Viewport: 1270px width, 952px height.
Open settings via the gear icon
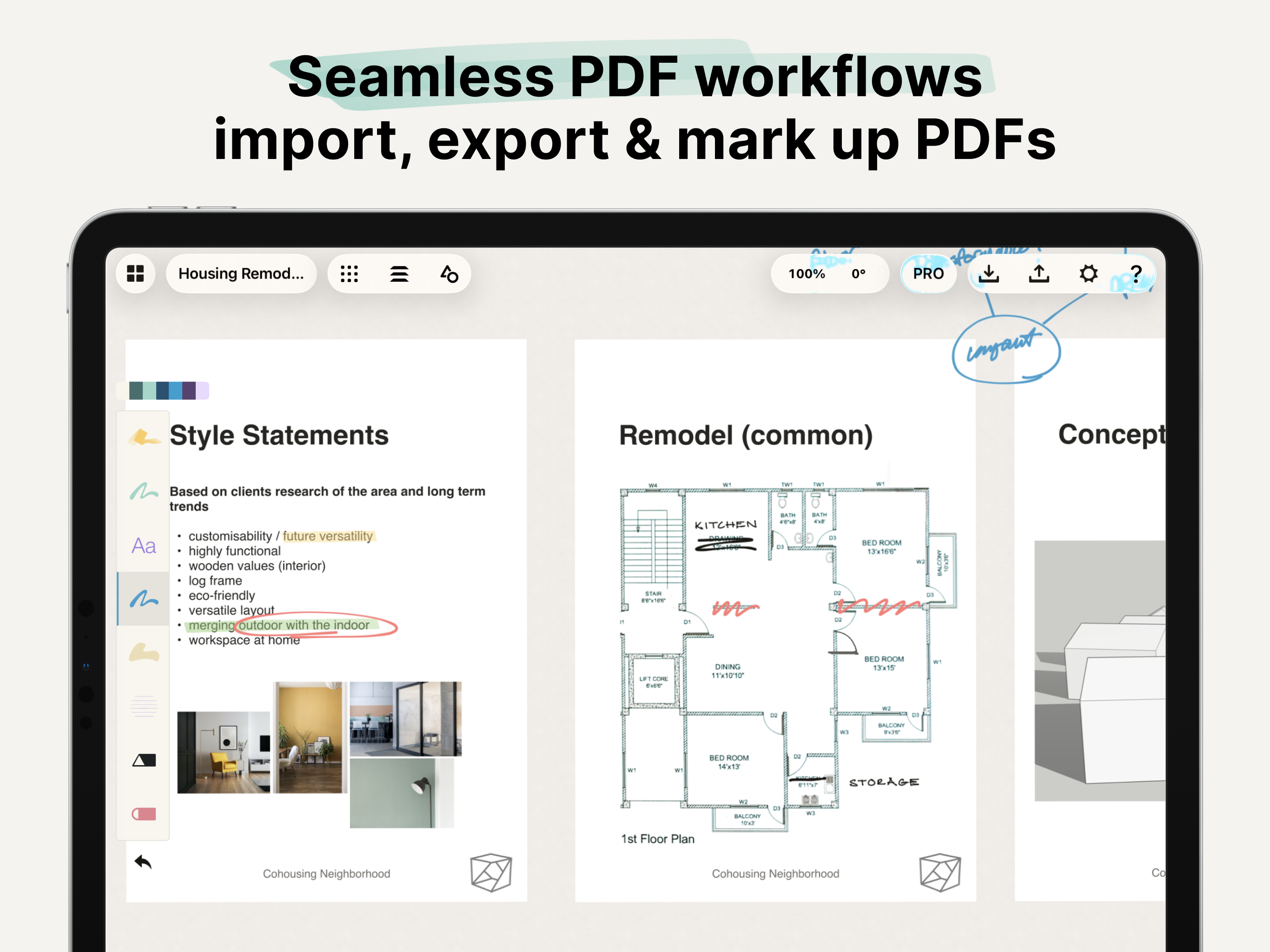1089,274
